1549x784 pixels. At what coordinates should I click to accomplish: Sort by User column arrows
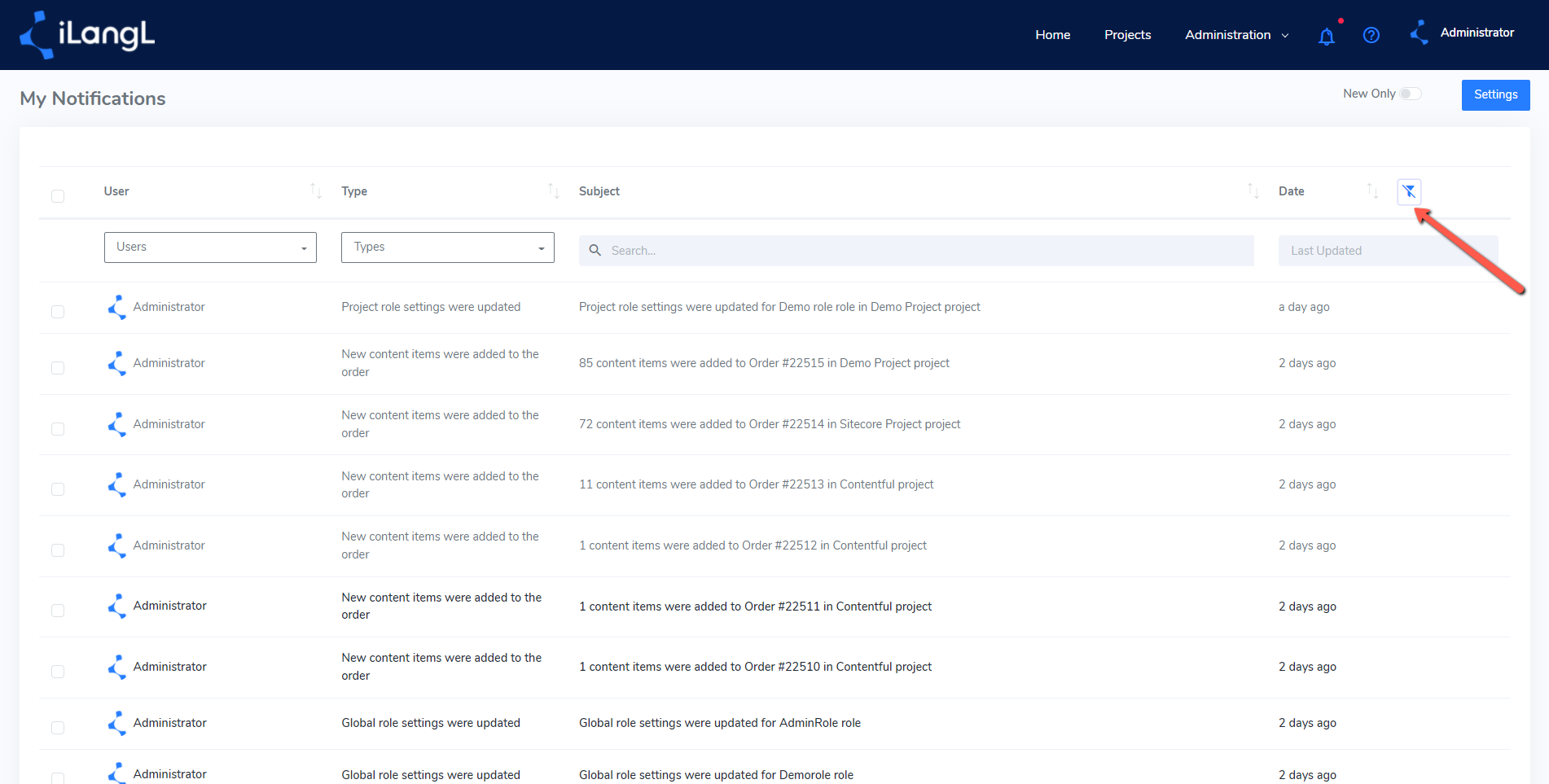(x=316, y=191)
